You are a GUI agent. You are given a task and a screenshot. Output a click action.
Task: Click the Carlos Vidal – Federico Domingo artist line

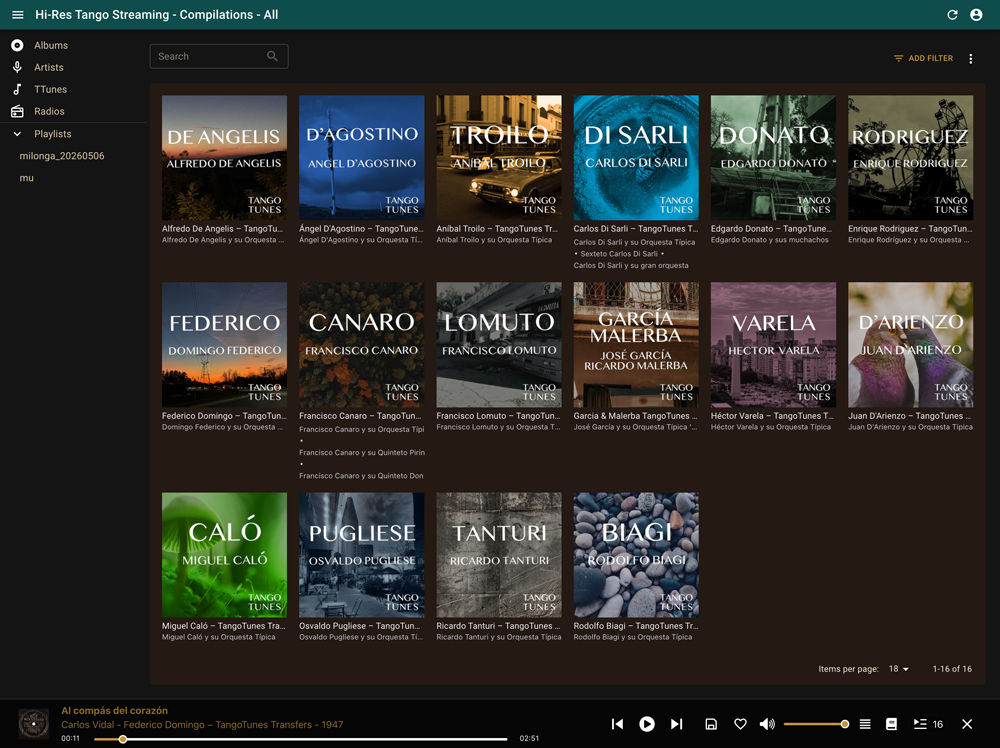click(x=202, y=724)
